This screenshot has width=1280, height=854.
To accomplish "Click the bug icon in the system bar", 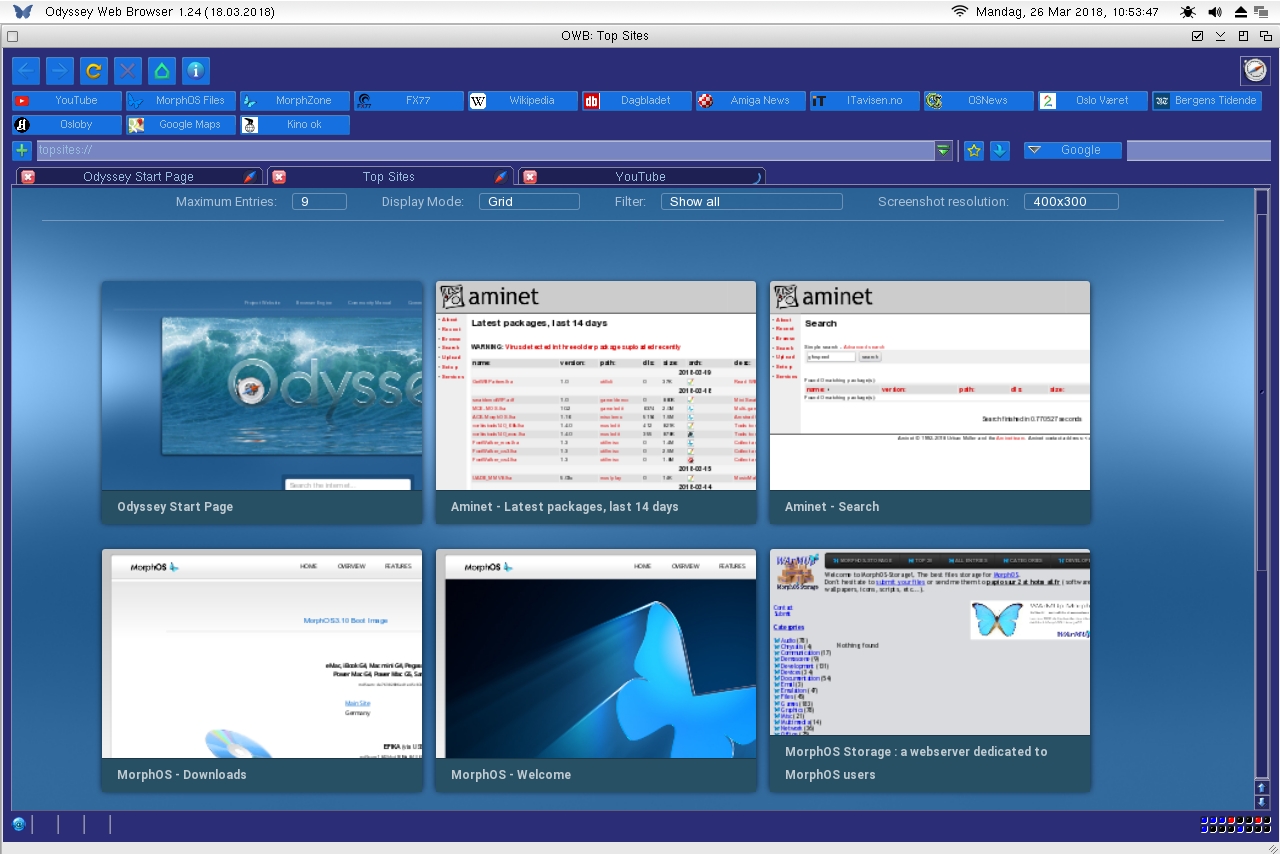I will coord(1187,12).
